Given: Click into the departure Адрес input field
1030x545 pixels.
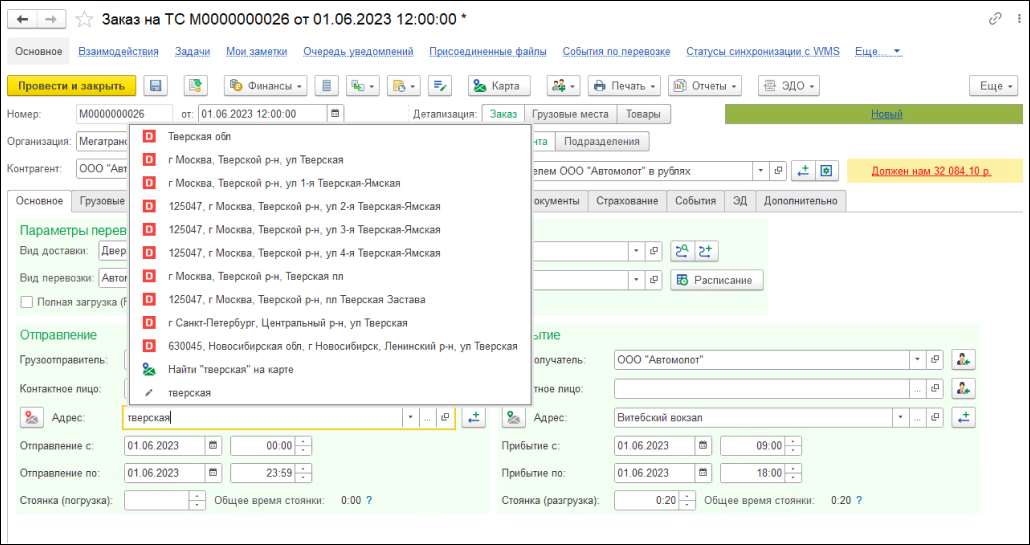Looking at the screenshot, I should point(260,417).
